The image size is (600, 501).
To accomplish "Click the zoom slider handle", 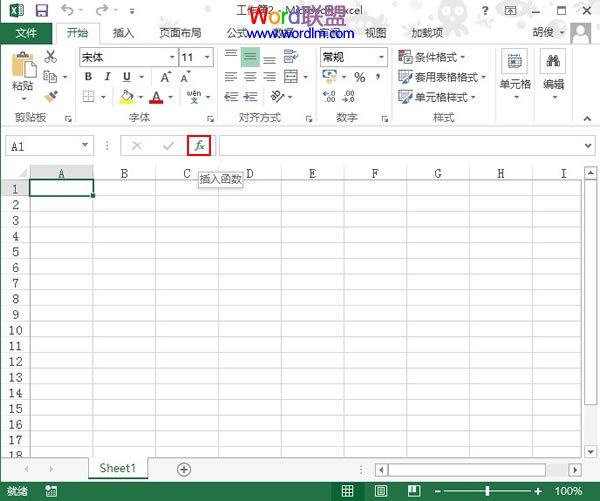I will 487,491.
